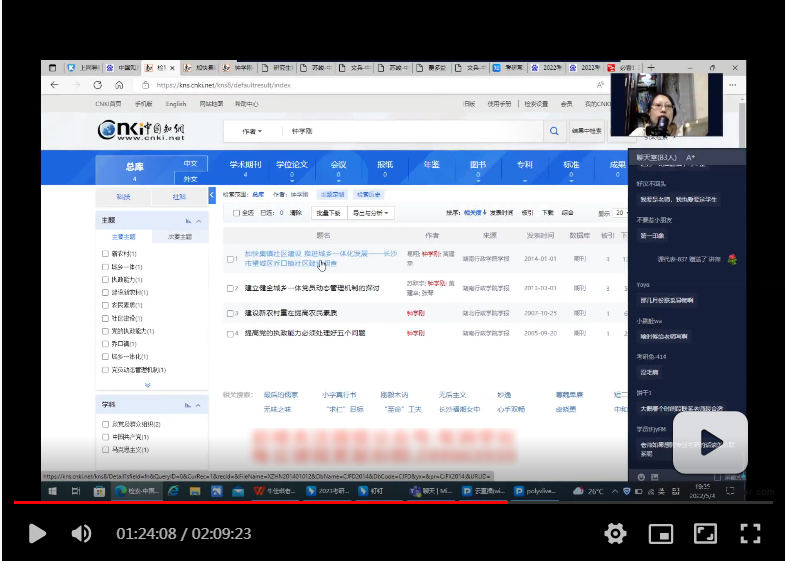
Task: Open the Mail app from the taskbar
Action: 238,491
